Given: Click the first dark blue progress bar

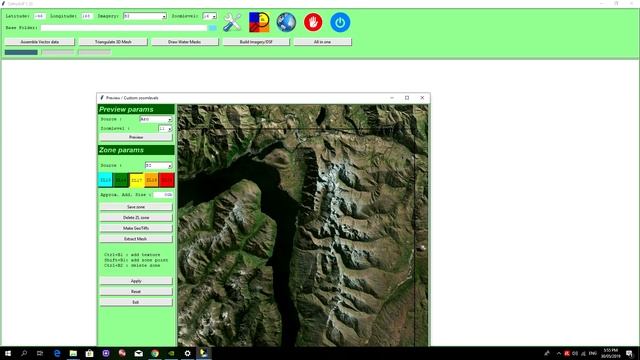Looking at the screenshot, I should tap(21, 52).
